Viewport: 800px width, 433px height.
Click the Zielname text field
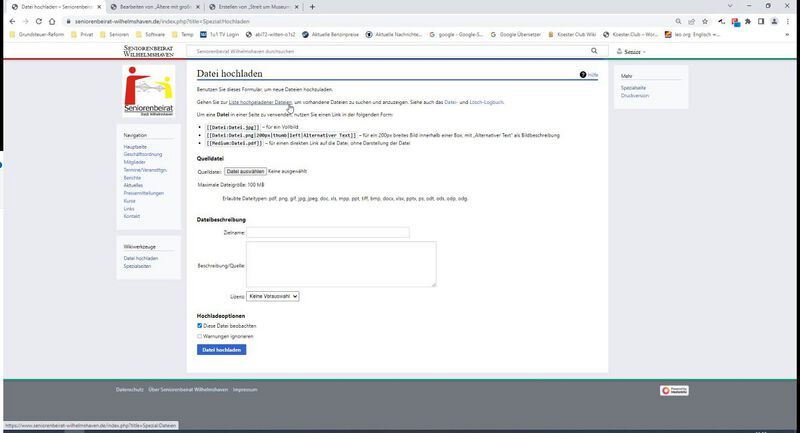[x=327, y=232]
